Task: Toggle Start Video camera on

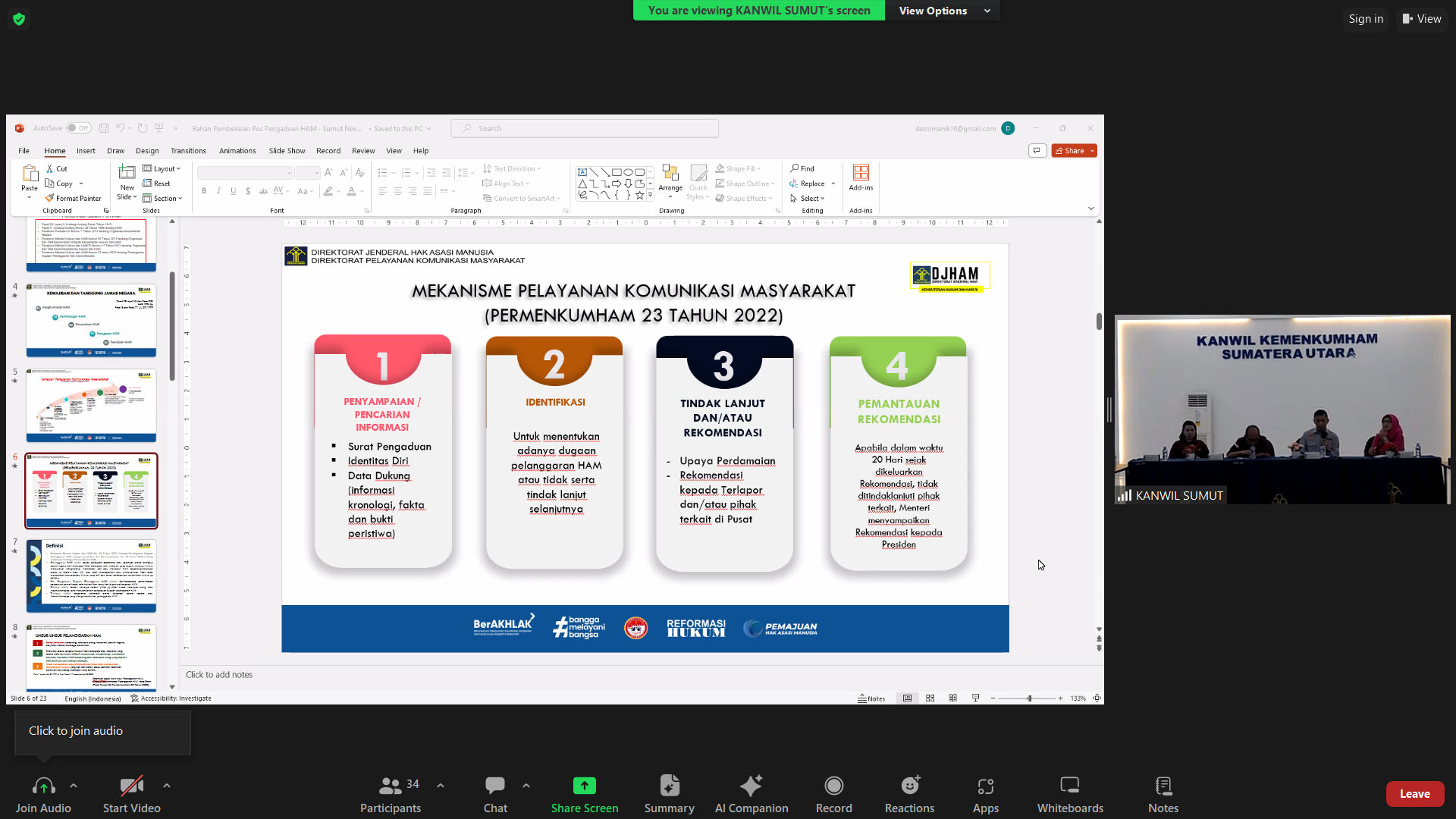Action: [131, 786]
